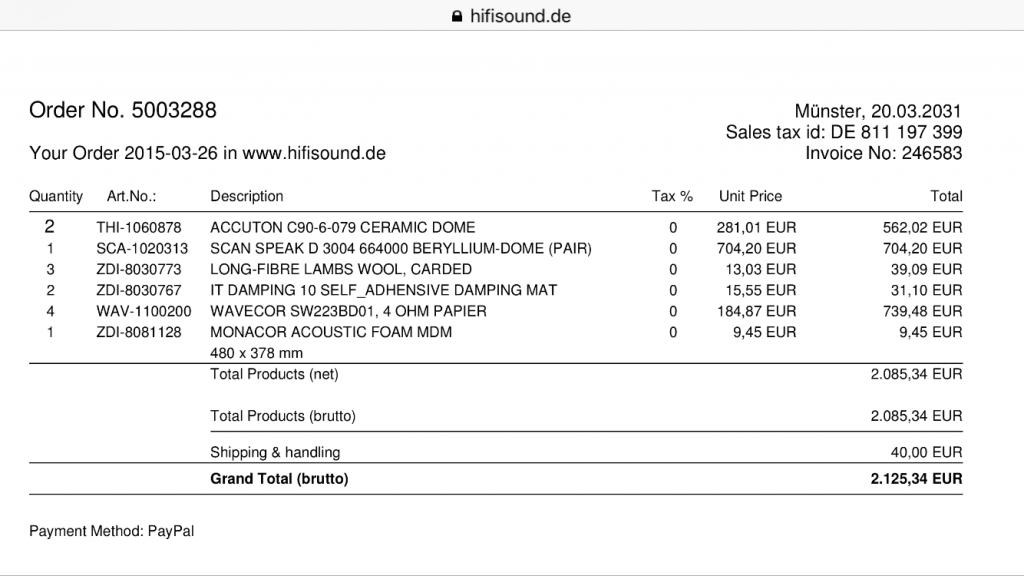The width and height of the screenshot is (1024, 576).
Task: Click the Shipping & handling label
Action: pos(275,453)
